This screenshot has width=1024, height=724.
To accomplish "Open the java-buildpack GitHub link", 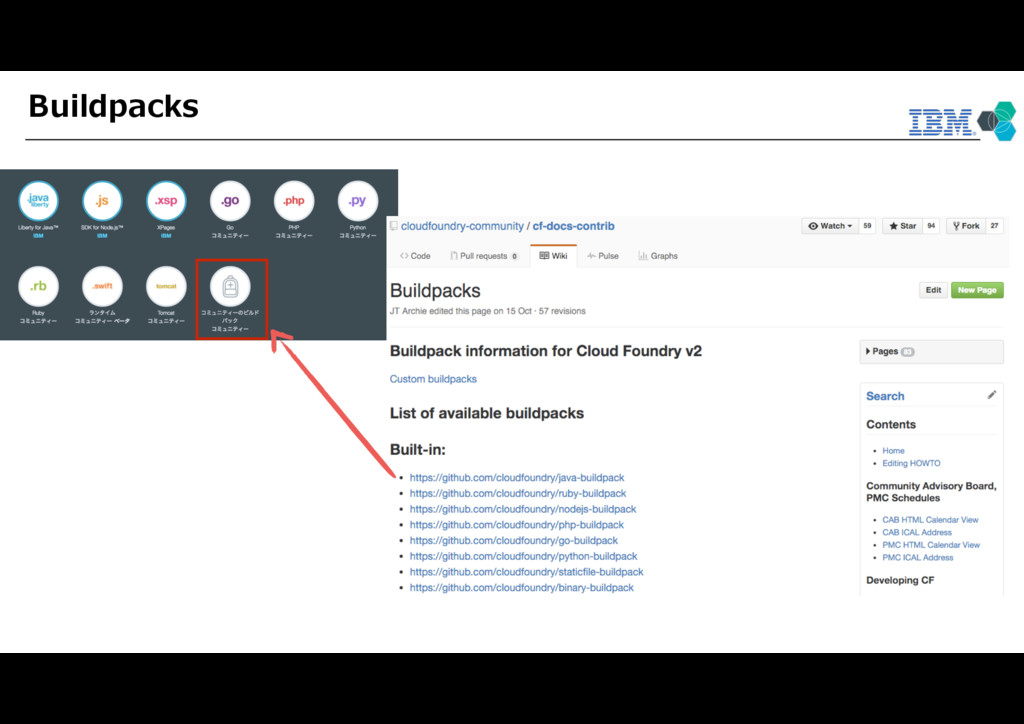I will pos(517,477).
